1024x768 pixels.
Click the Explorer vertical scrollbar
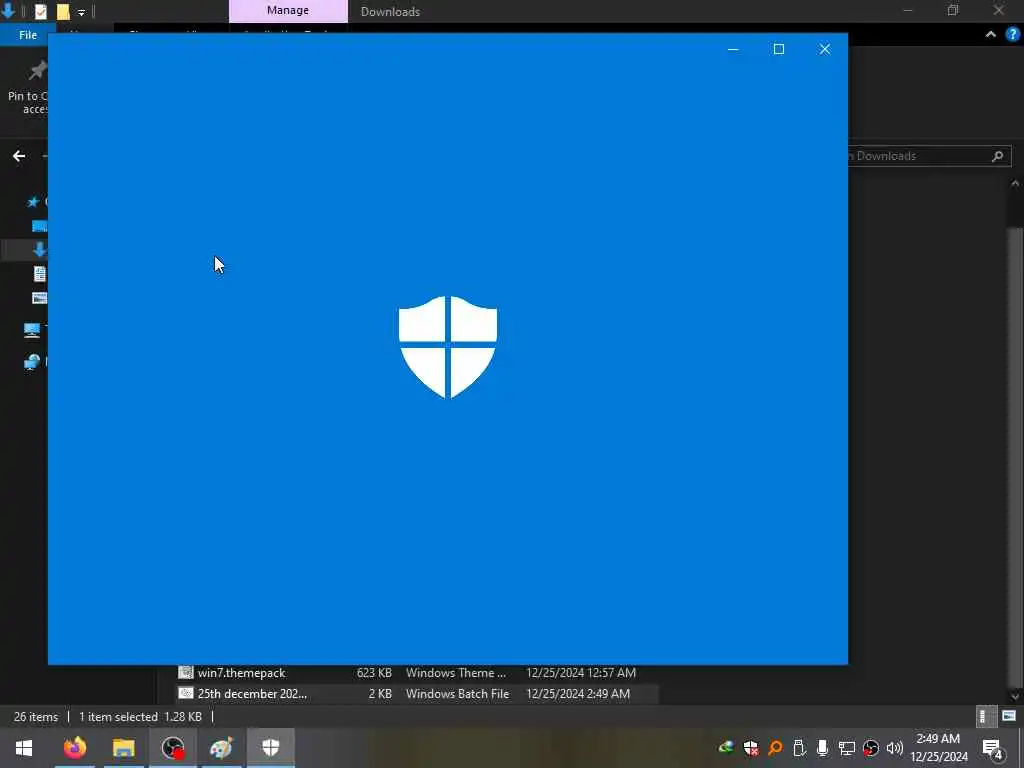coord(1016,457)
